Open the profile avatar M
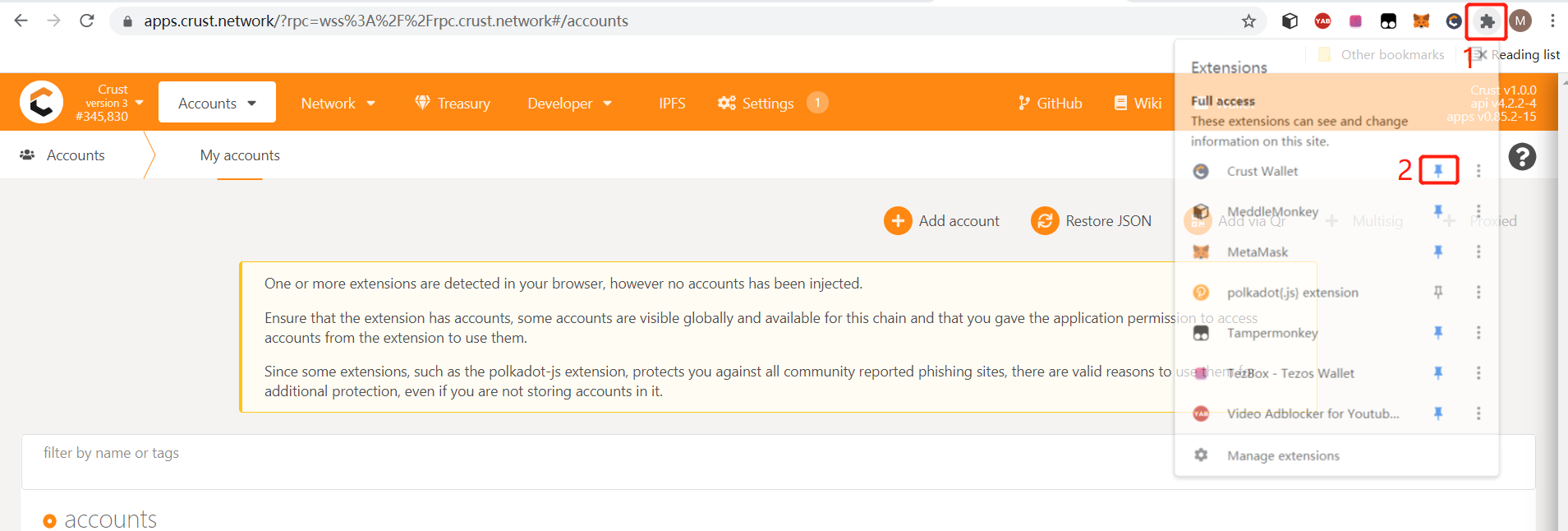This screenshot has height=531, width=1568. point(1520,21)
